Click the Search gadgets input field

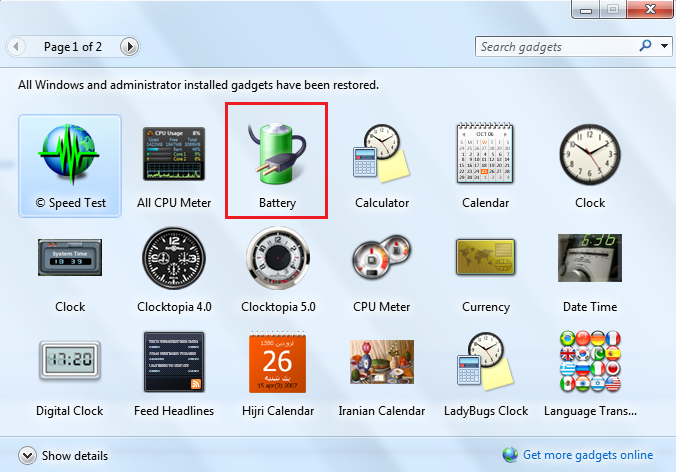point(555,46)
